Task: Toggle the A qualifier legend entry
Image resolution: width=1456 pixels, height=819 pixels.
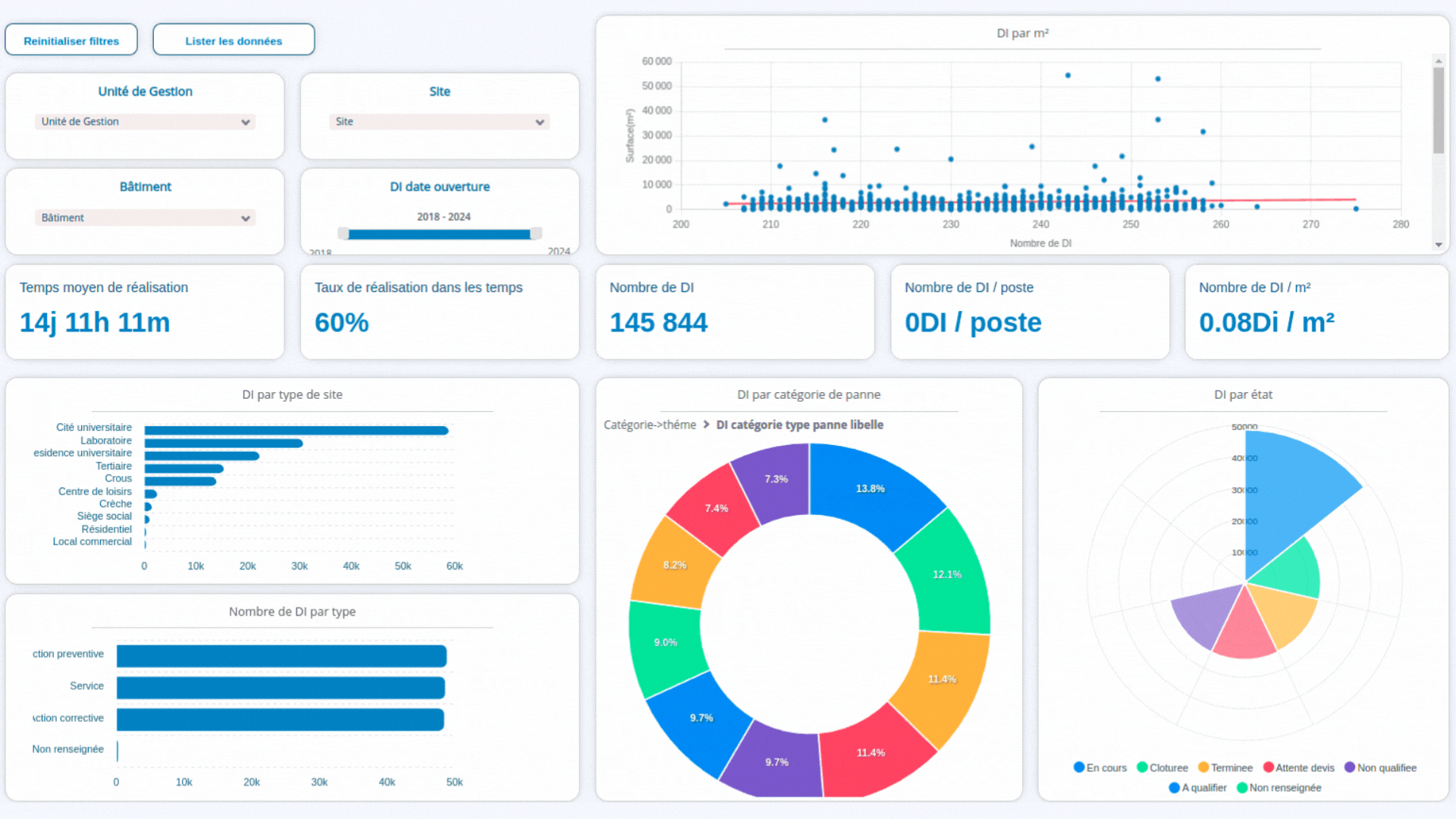Action: pos(1197,787)
